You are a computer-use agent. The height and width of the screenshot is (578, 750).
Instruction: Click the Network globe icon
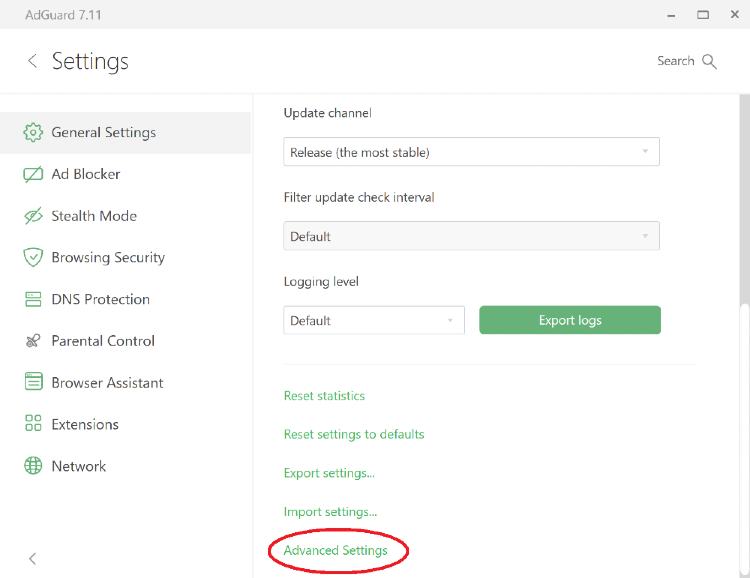(x=33, y=466)
